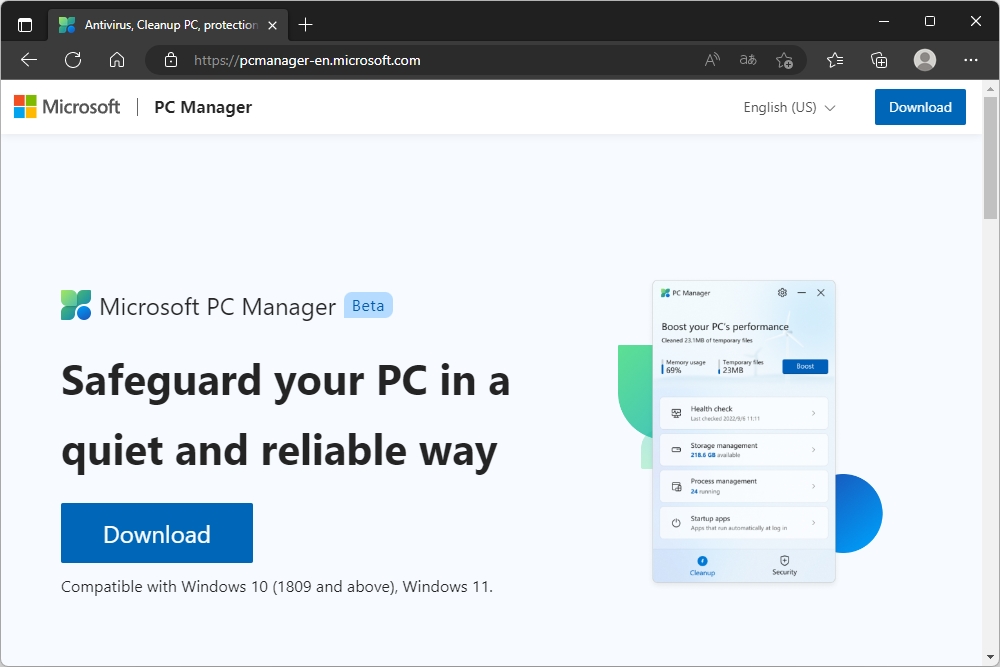View site info lock icon

(x=170, y=60)
